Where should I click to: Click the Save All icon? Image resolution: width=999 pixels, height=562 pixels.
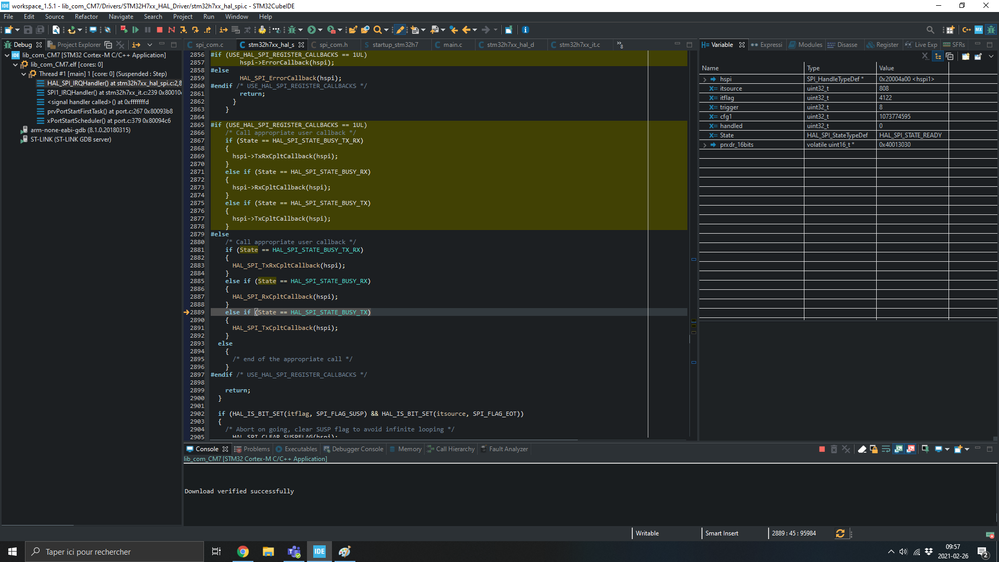pos(40,30)
